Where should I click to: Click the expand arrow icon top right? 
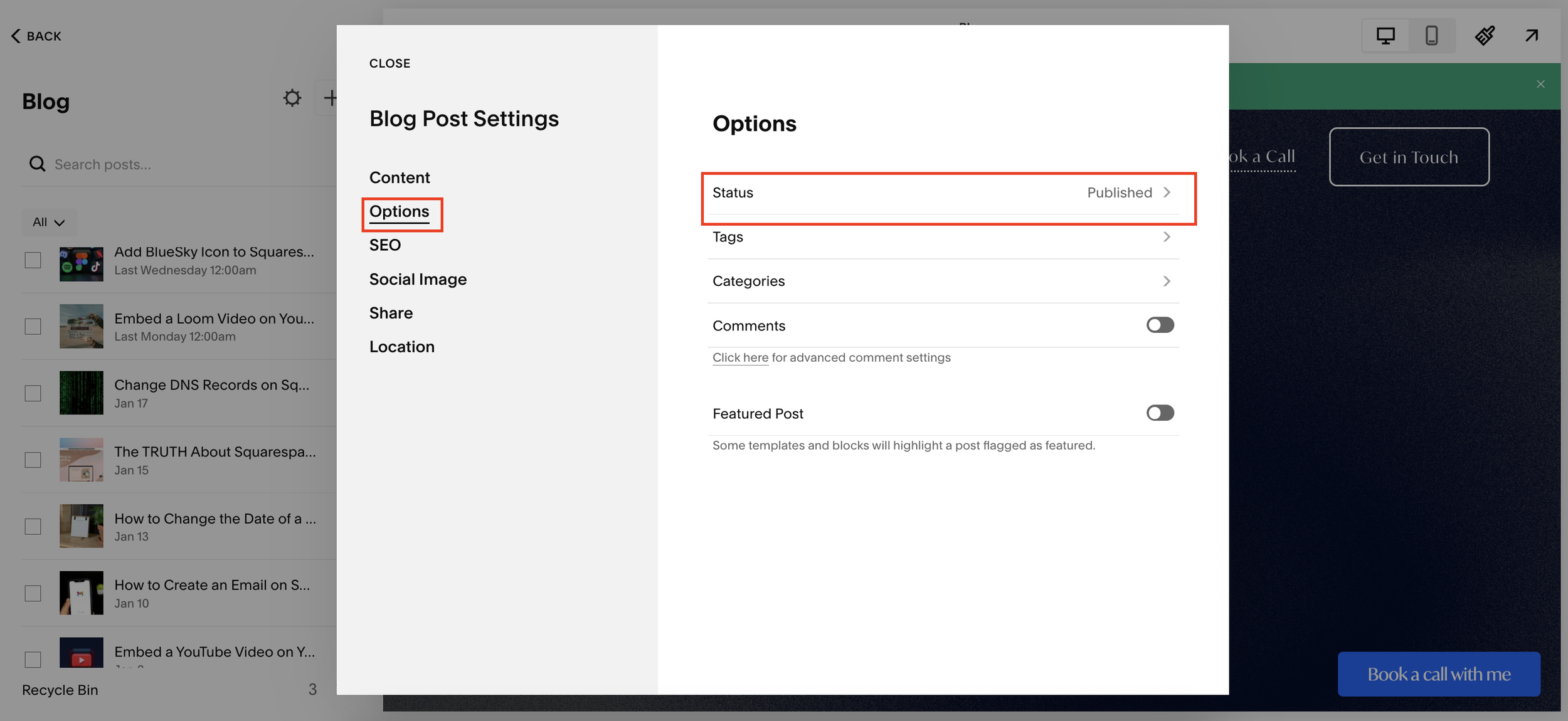click(x=1532, y=36)
